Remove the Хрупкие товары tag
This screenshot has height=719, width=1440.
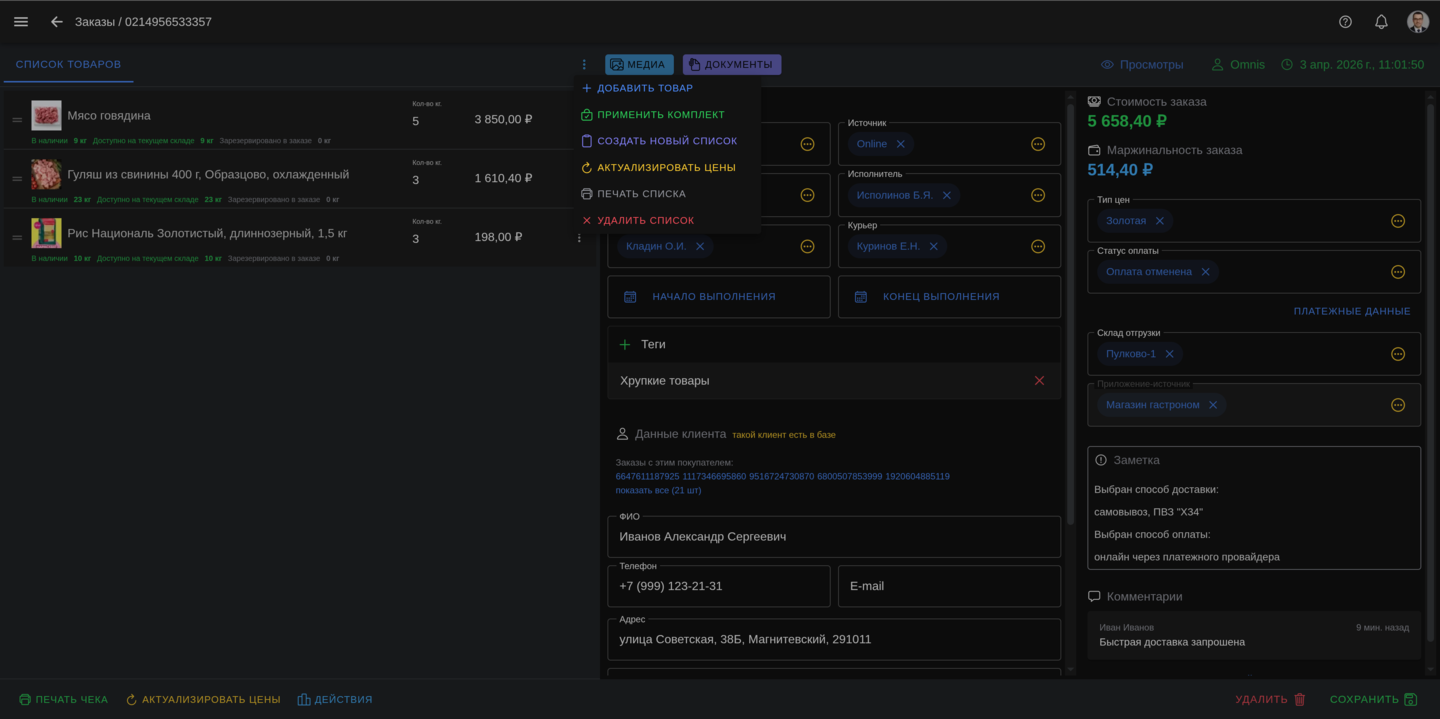point(1039,381)
